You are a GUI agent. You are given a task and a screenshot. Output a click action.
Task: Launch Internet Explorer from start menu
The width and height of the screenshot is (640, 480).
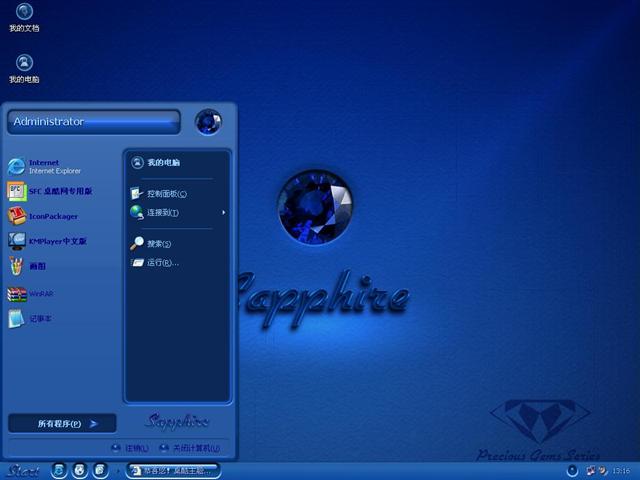pyautogui.click(x=45, y=167)
